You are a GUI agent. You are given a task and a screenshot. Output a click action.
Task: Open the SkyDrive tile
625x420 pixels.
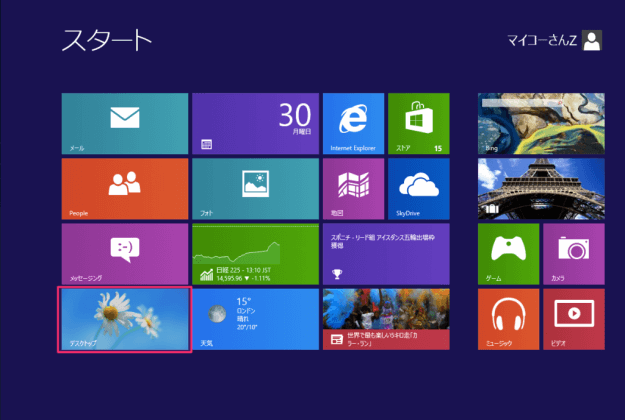tap(418, 188)
